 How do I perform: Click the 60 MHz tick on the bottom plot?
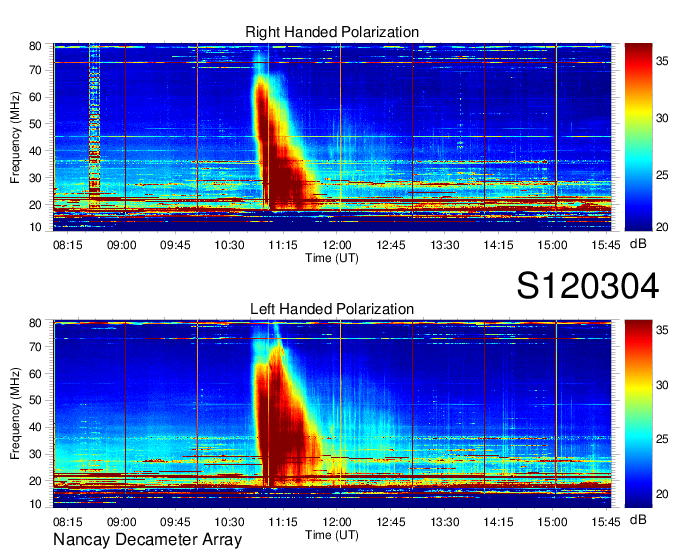(x=35, y=373)
